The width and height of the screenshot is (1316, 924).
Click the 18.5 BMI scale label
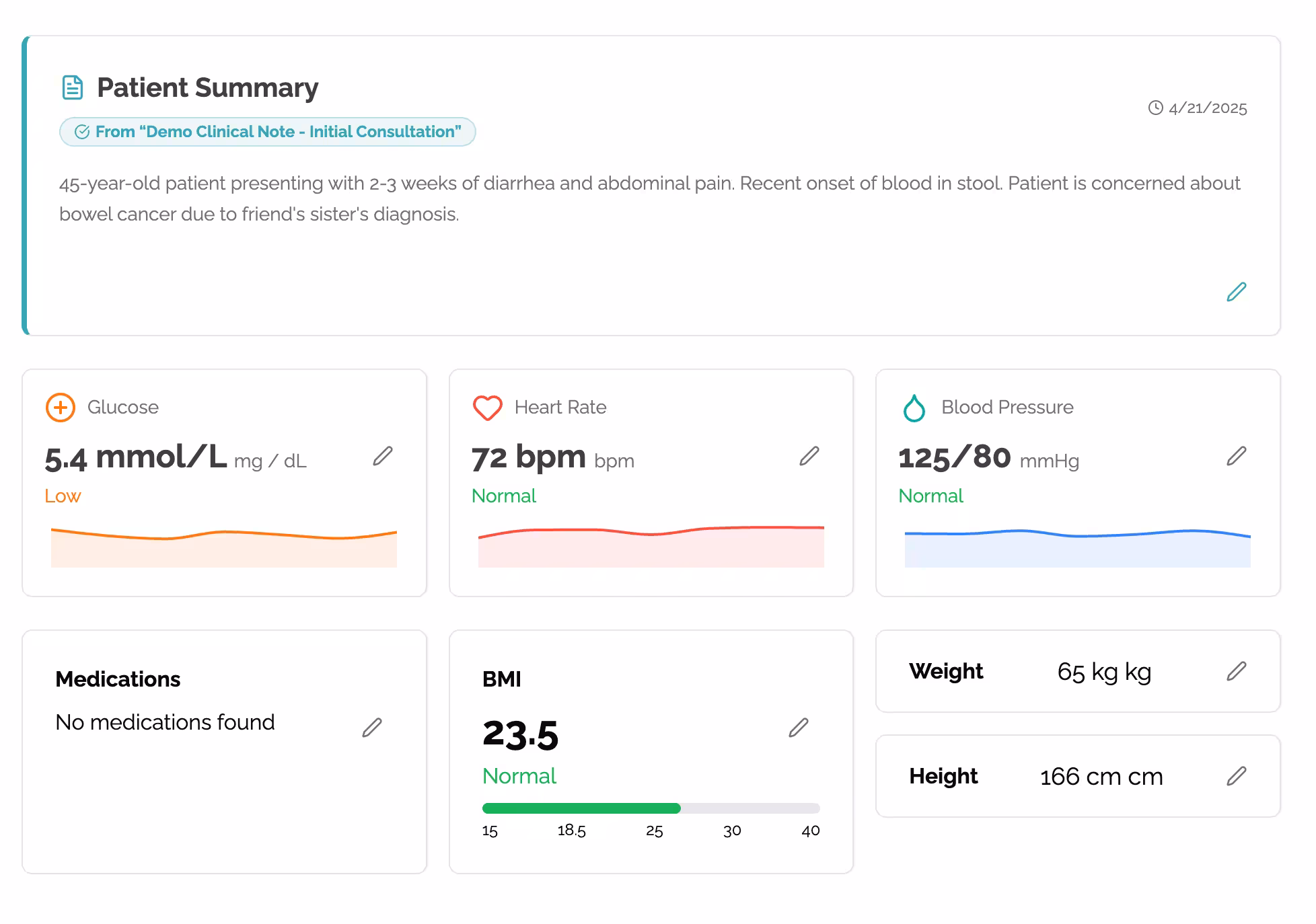571,831
